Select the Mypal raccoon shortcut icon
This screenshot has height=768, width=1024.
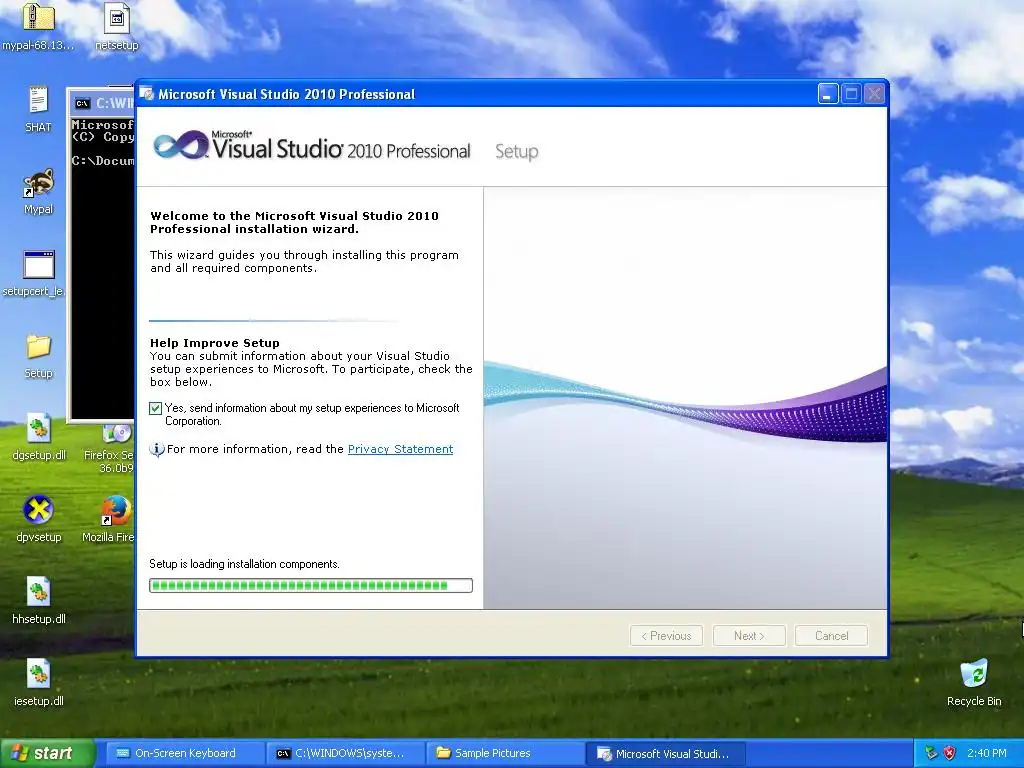[x=38, y=183]
